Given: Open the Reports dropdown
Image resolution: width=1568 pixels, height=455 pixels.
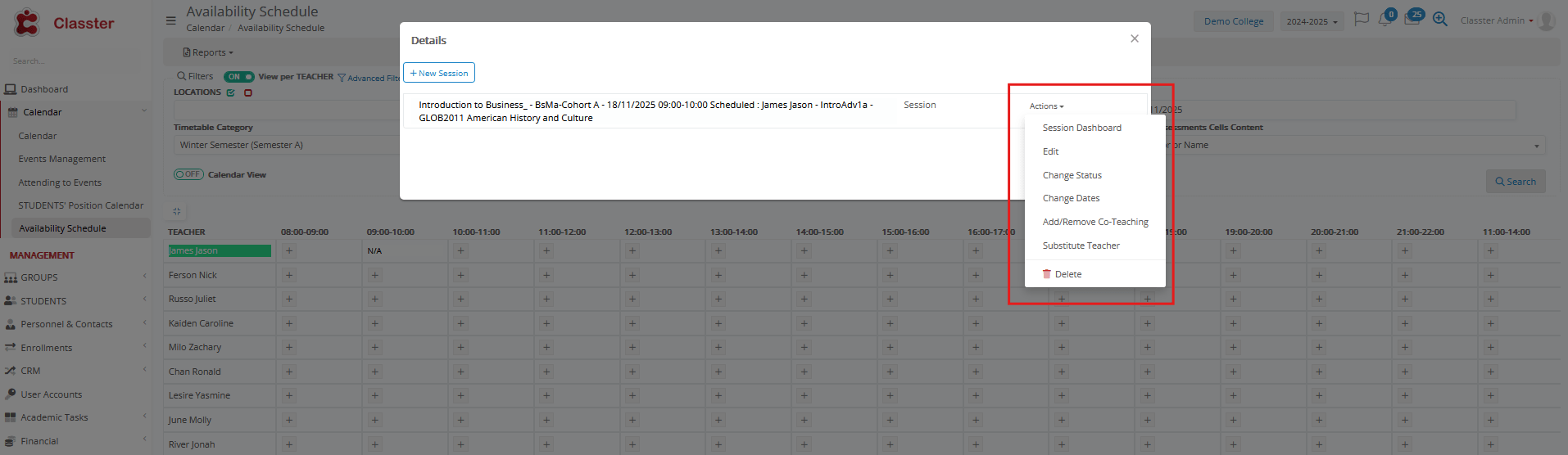Looking at the screenshot, I should (x=208, y=52).
